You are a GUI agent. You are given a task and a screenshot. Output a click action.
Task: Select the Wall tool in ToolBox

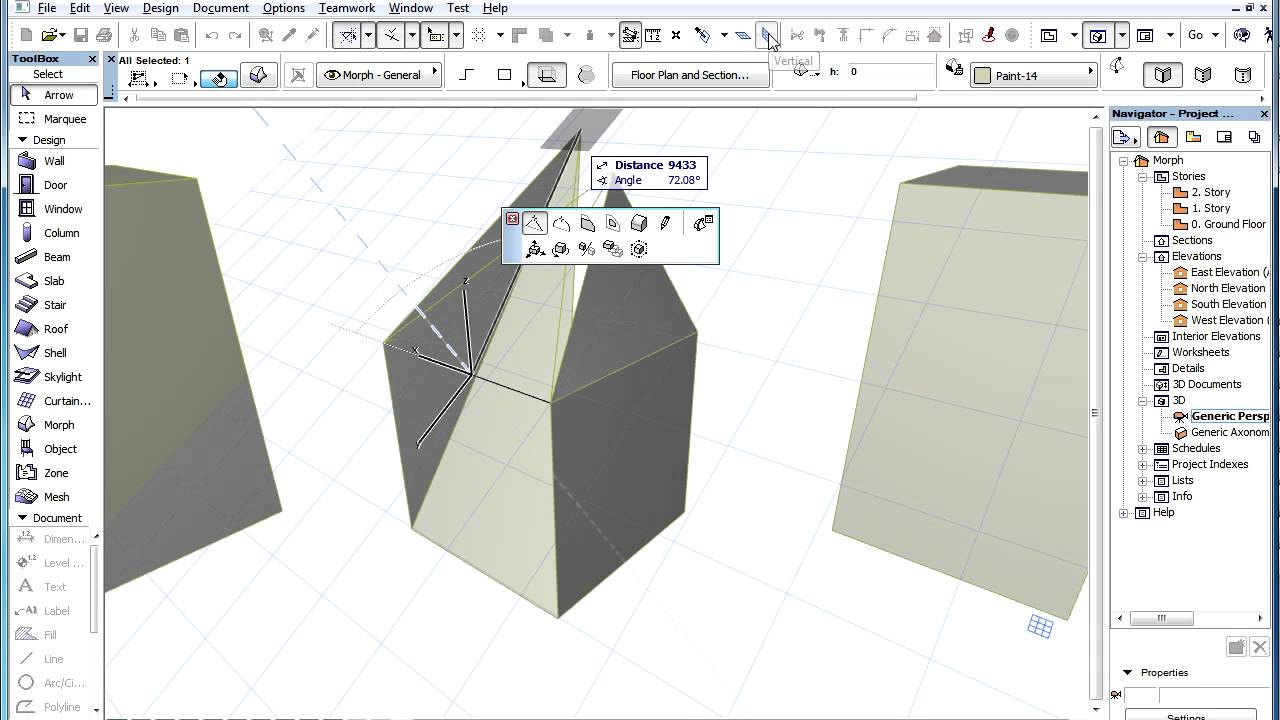point(54,161)
